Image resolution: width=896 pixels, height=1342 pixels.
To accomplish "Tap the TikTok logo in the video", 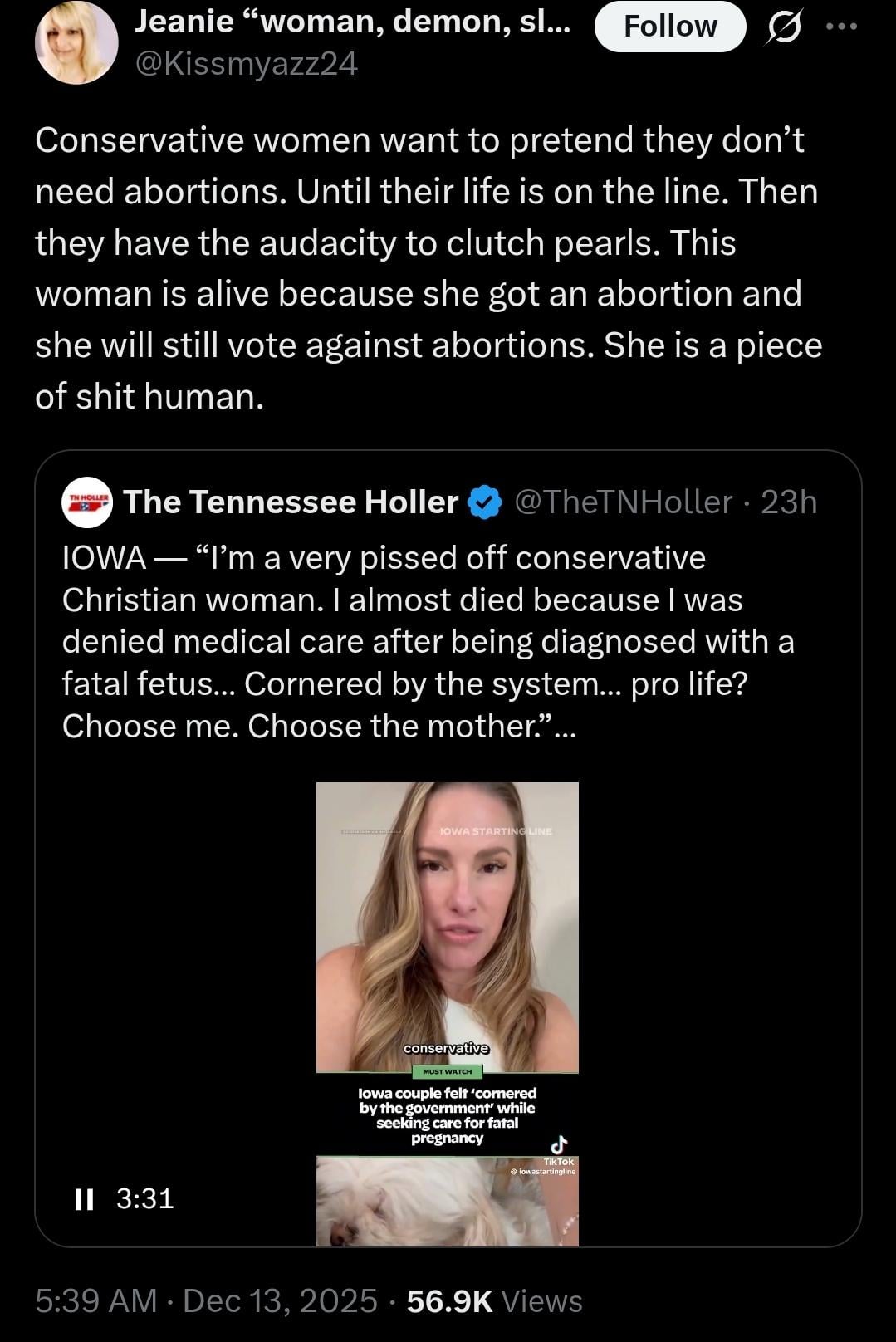I will (560, 1146).
